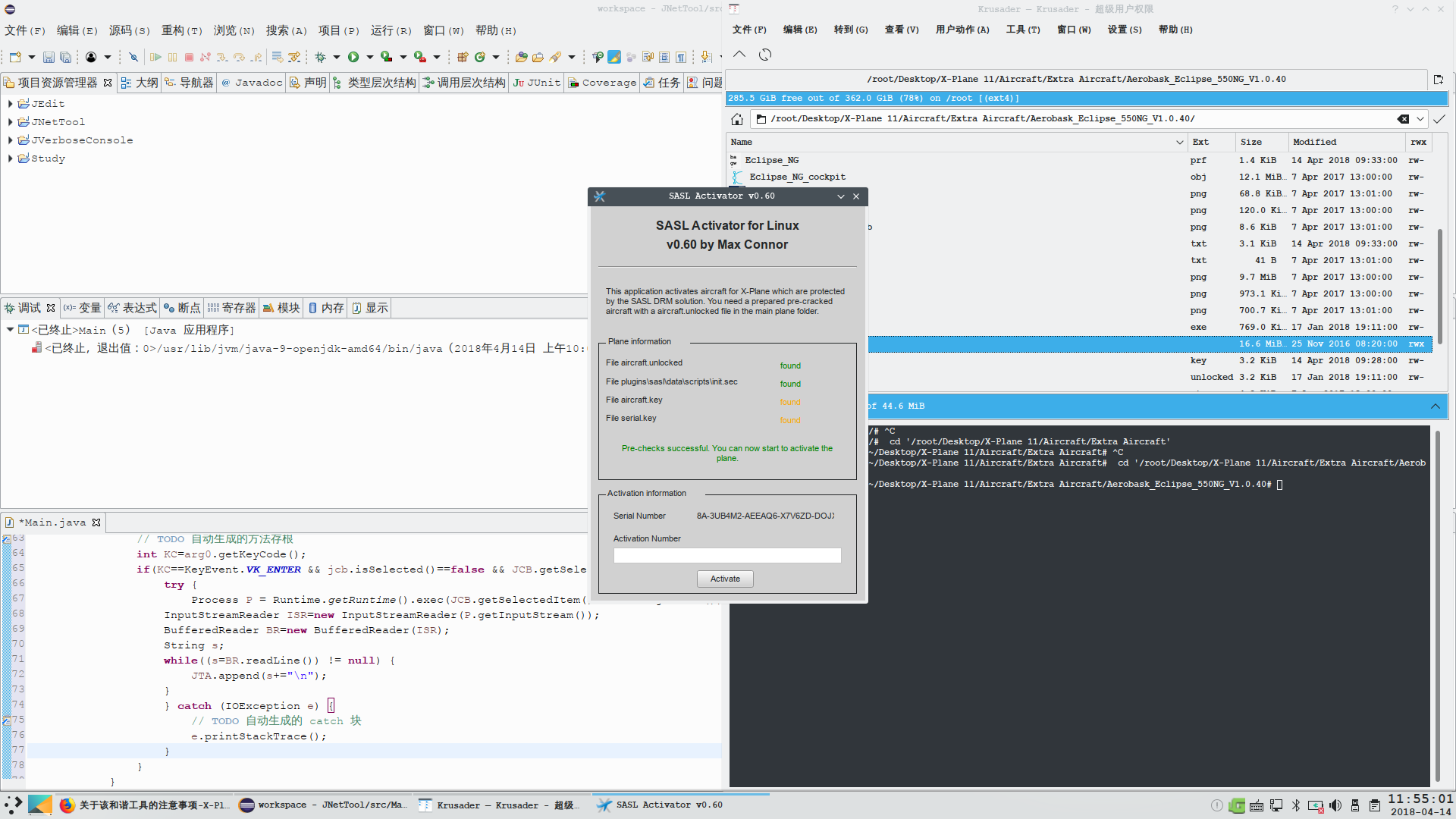Toggle Mark Occurrences highlighter

614,57
